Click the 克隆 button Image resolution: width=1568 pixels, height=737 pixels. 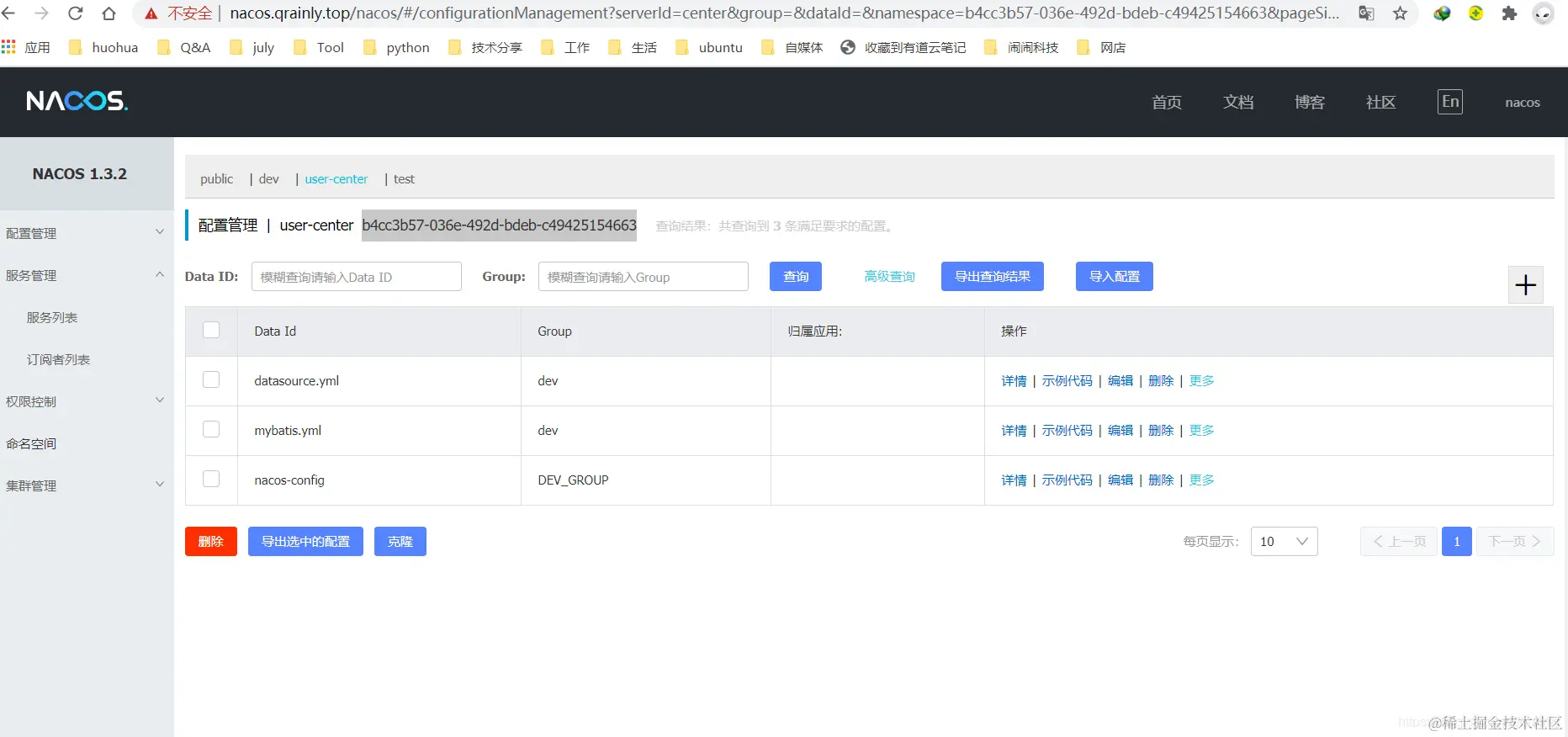400,541
